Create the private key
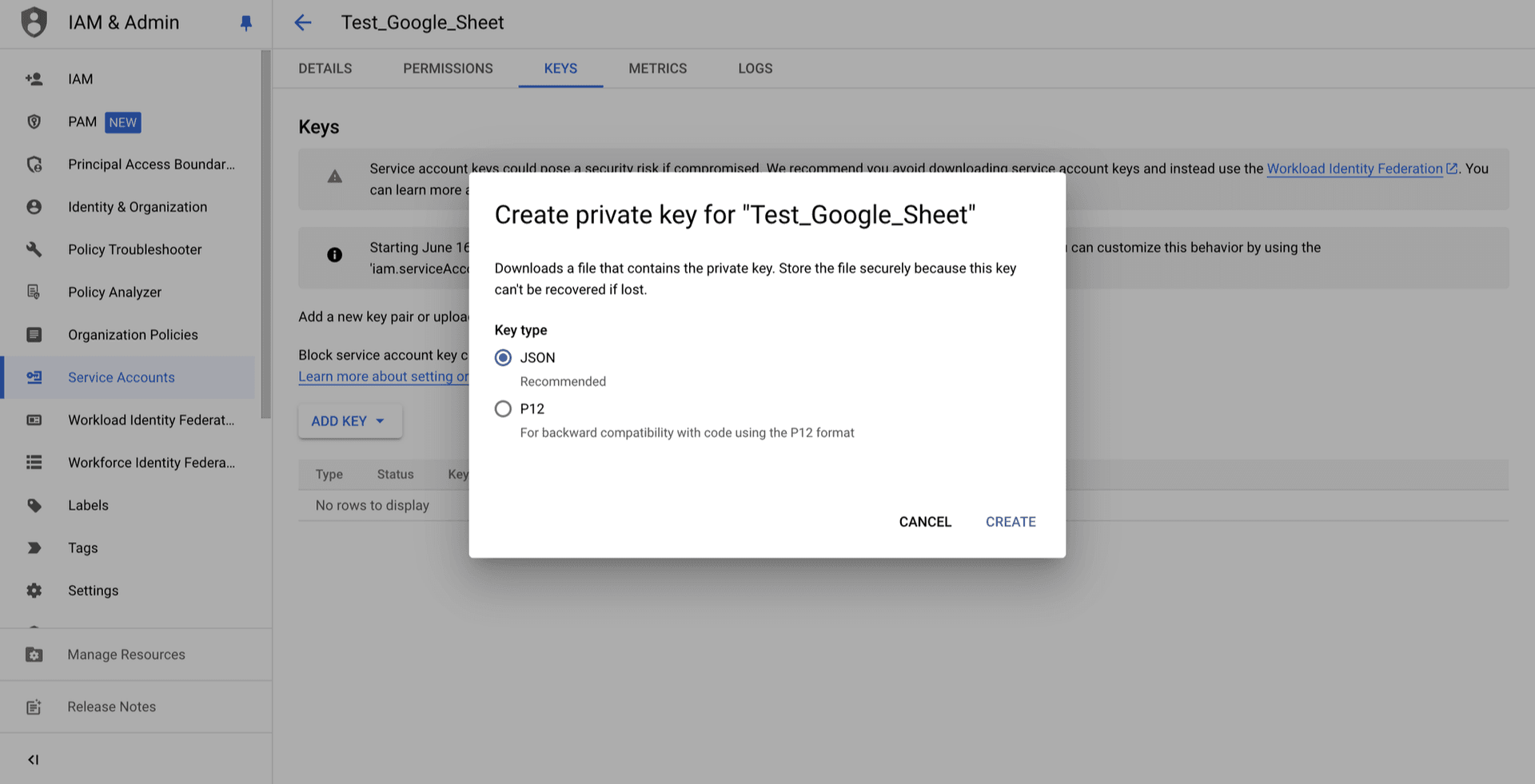The image size is (1535, 784). coord(1010,521)
